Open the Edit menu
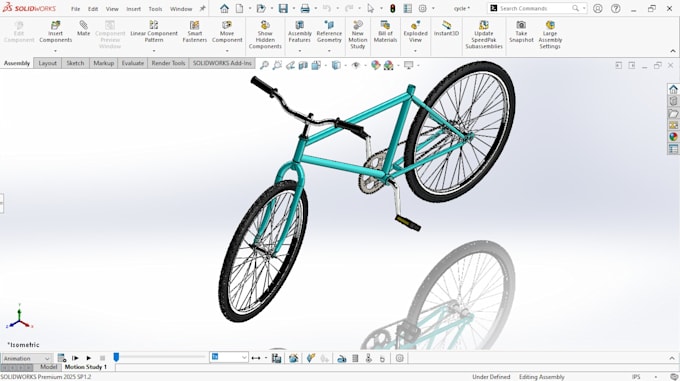 [93, 9]
